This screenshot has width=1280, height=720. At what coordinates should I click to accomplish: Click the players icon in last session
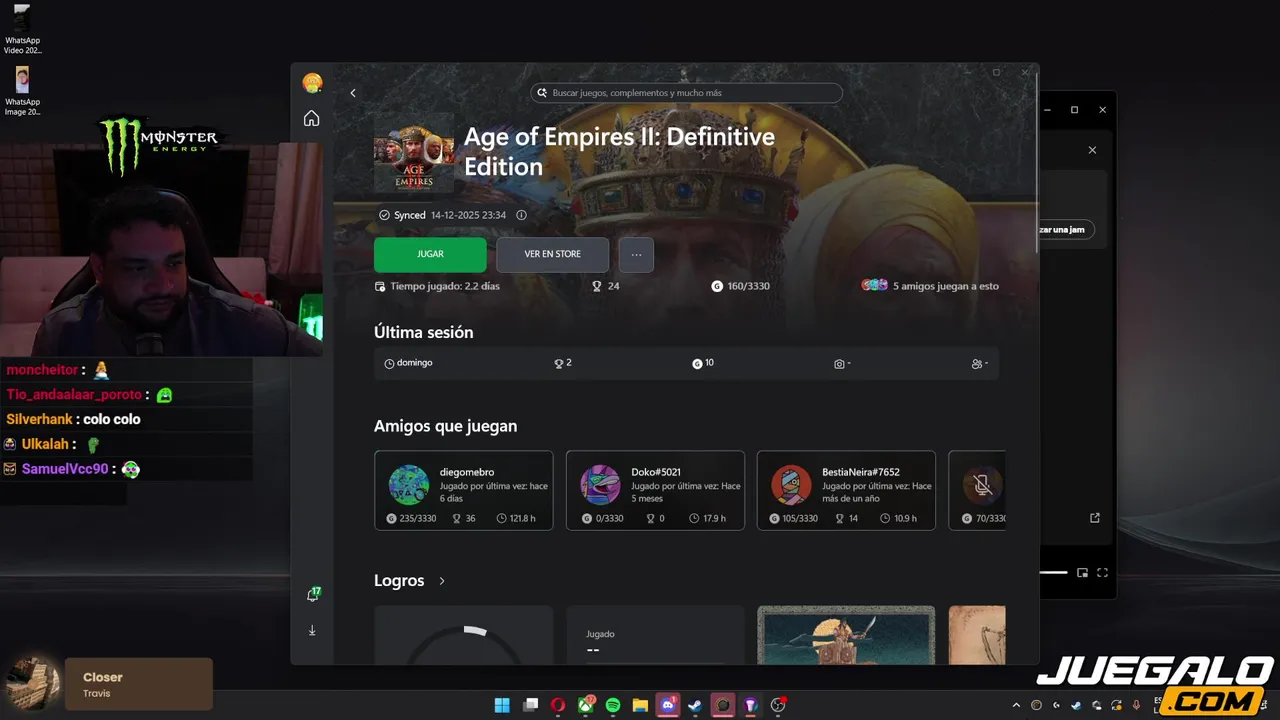pos(977,364)
